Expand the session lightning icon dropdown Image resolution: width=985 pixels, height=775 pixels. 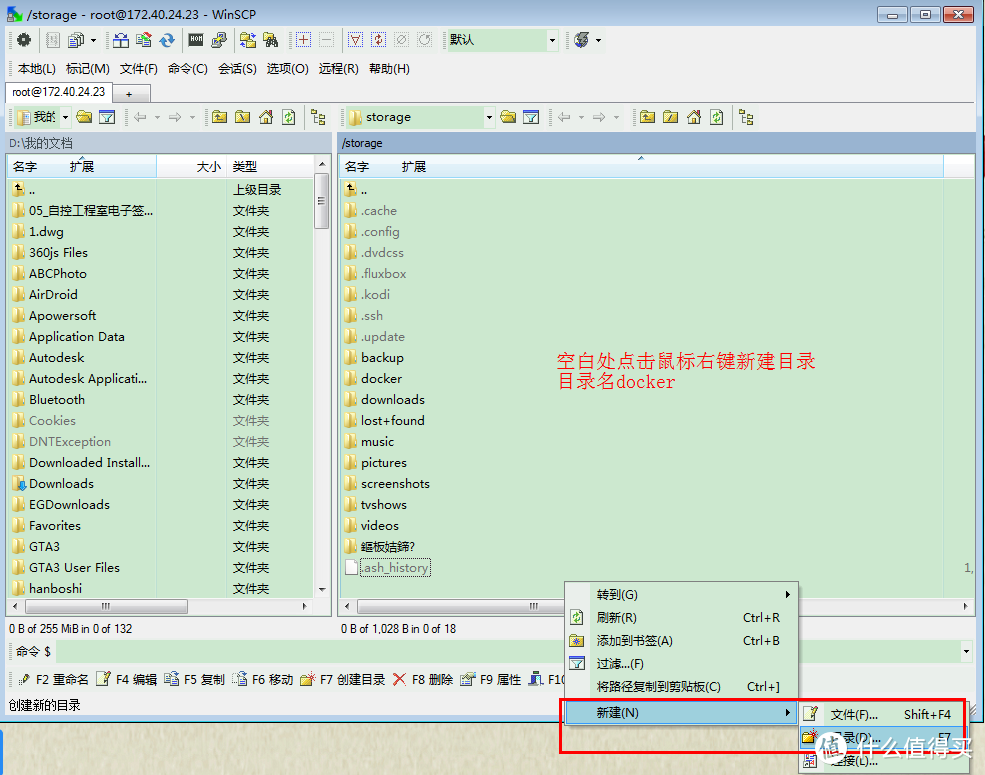coord(598,41)
